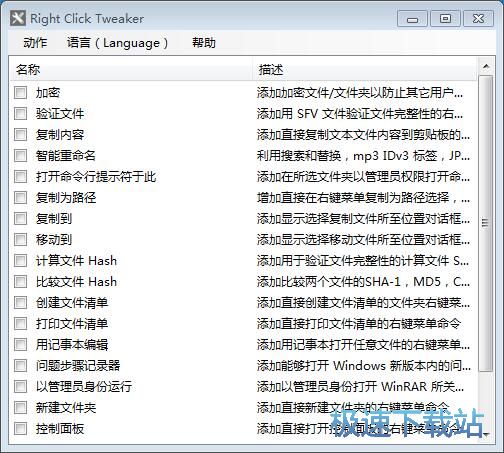Select the 控制面板 list item

(60, 429)
